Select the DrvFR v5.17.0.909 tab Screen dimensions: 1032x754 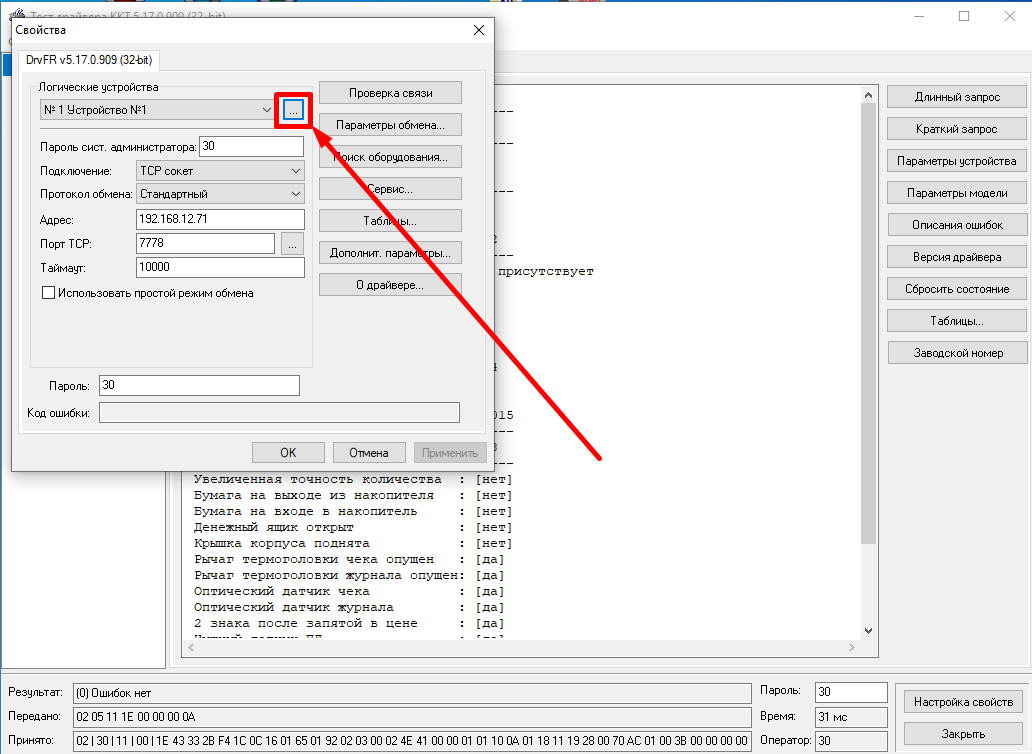tap(89, 60)
